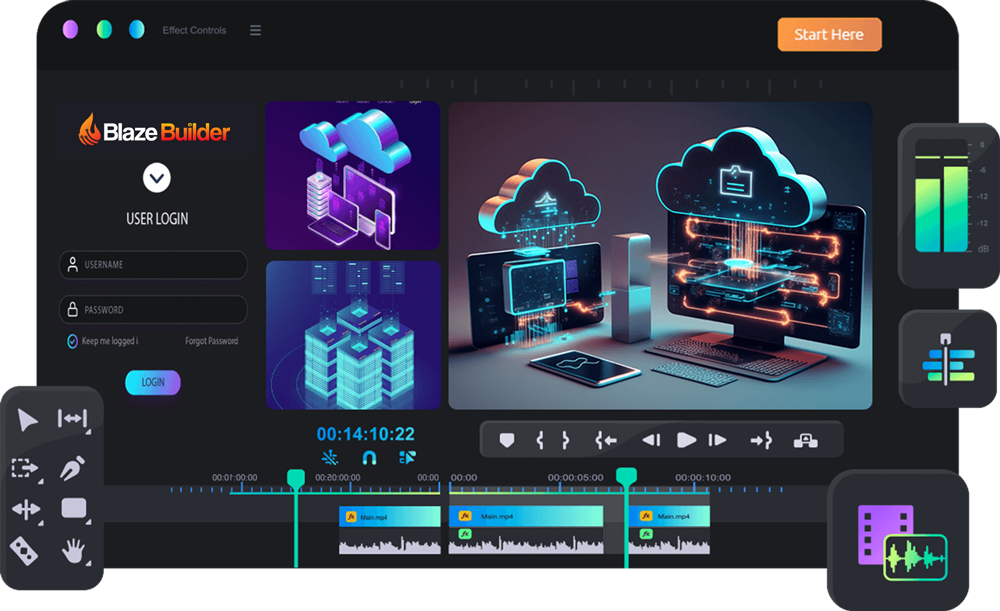Click the orange Start Here button
The image size is (1000, 611).
(829, 34)
